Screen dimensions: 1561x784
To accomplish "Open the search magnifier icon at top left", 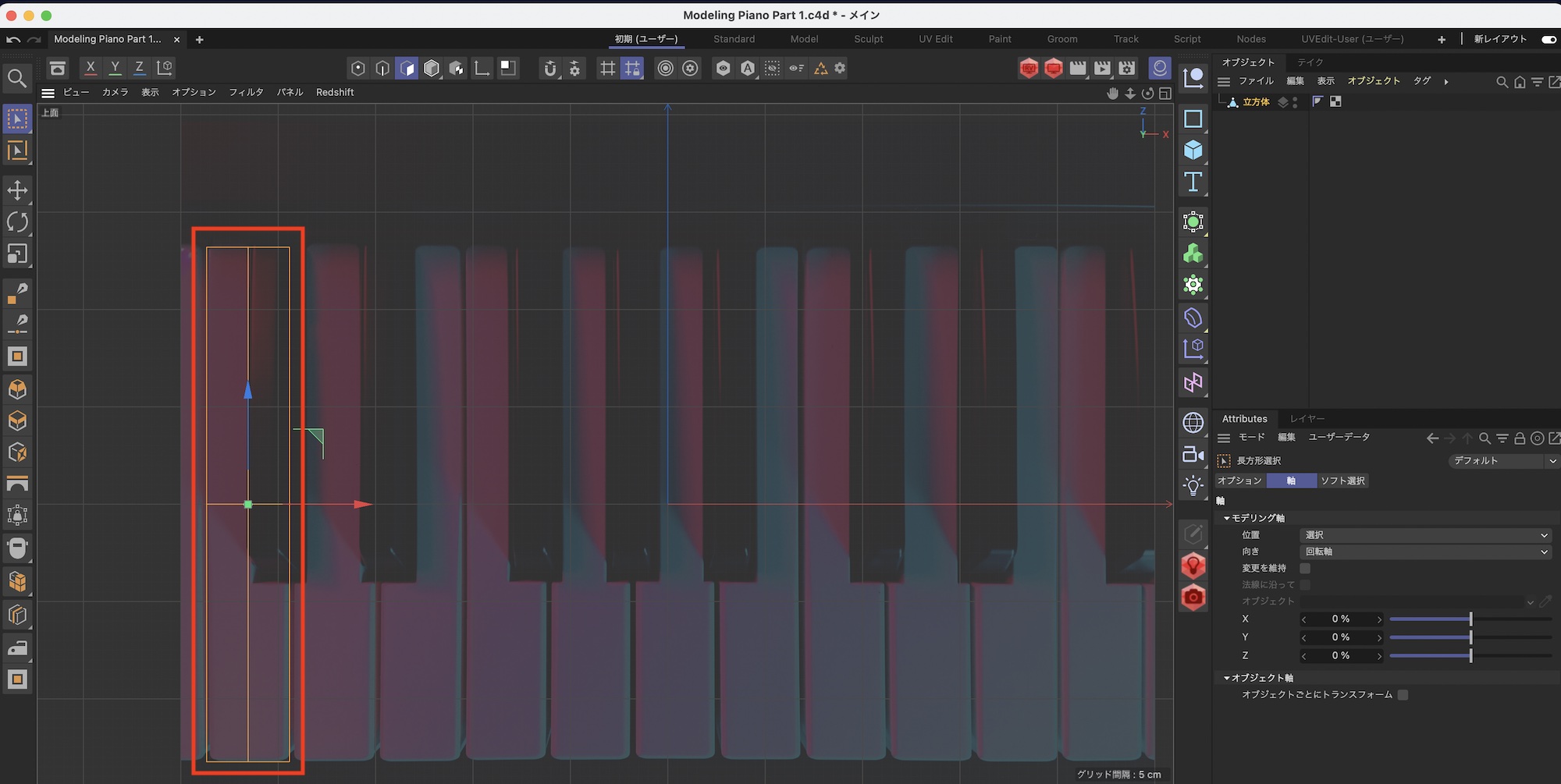I will pyautogui.click(x=17, y=78).
